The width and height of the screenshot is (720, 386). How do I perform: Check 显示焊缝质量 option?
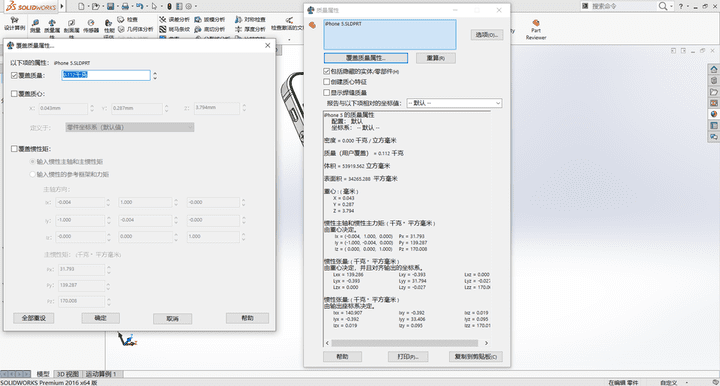(326, 92)
